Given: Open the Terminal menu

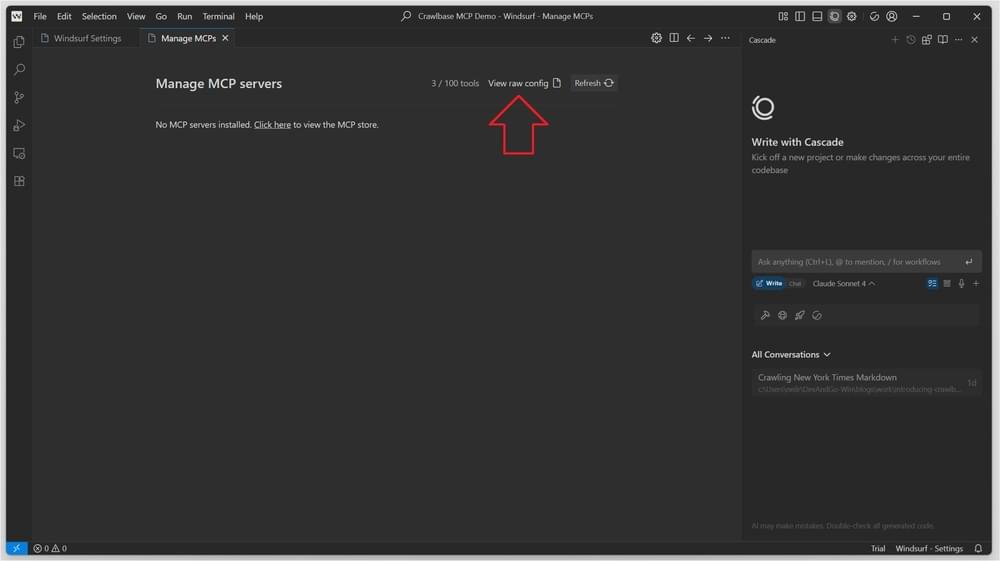Looking at the screenshot, I should [218, 16].
